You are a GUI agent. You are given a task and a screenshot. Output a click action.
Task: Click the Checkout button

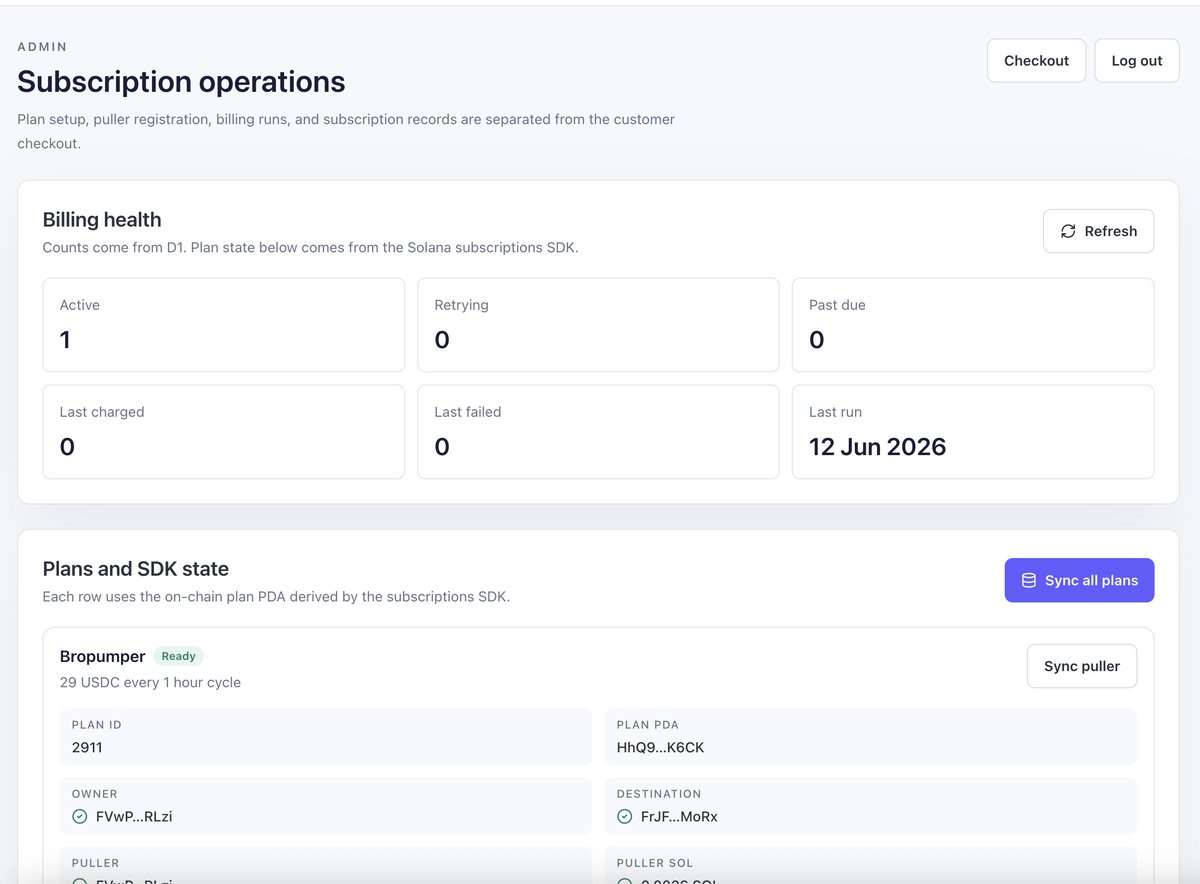(1036, 61)
